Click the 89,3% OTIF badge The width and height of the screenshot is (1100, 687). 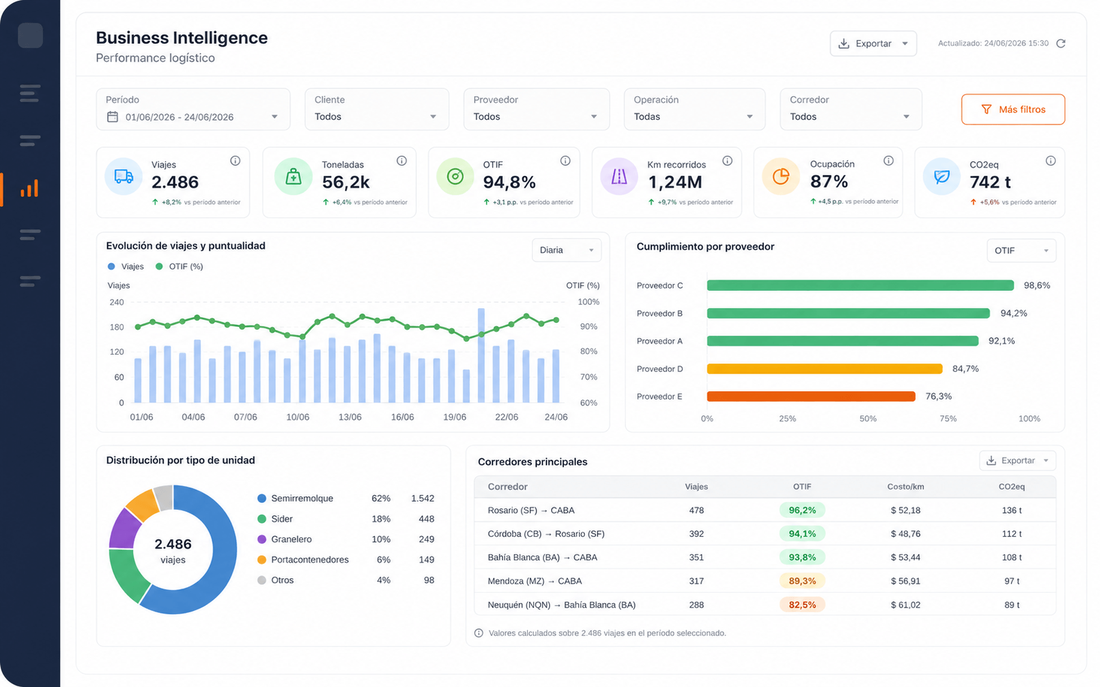point(802,581)
